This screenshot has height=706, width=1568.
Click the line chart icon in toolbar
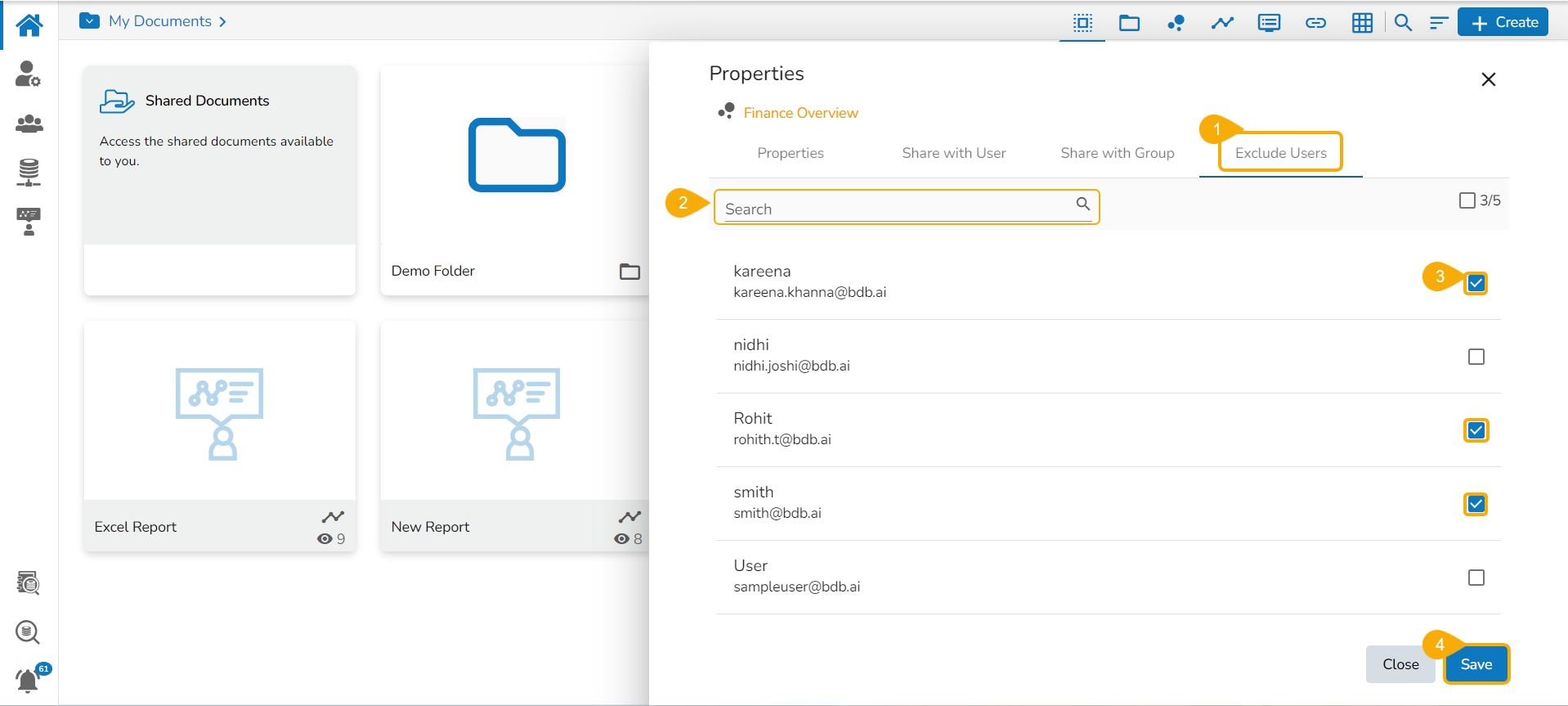pos(1222,23)
